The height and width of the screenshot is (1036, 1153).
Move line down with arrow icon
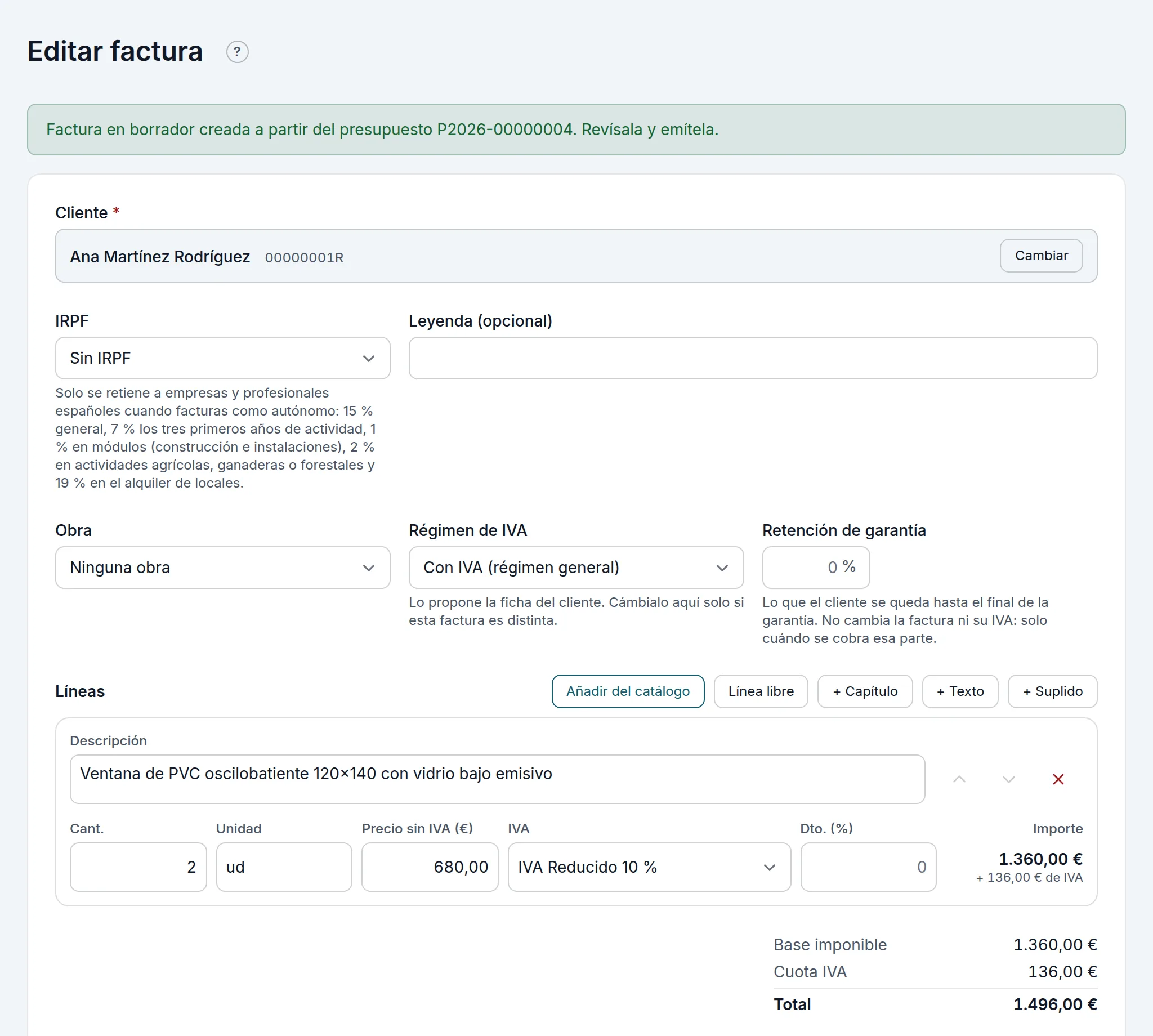coord(1008,779)
